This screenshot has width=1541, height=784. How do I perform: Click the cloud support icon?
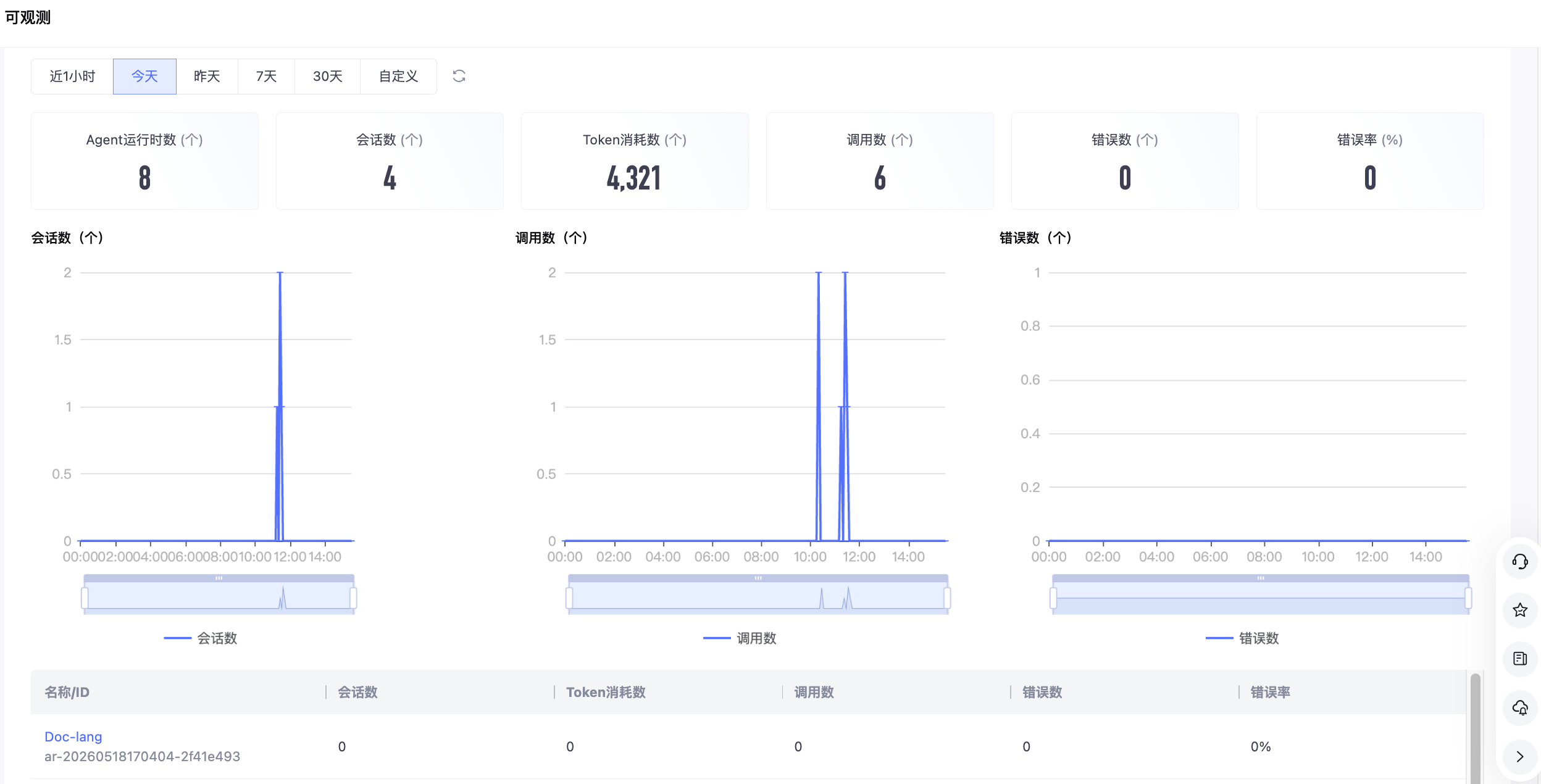point(1520,707)
